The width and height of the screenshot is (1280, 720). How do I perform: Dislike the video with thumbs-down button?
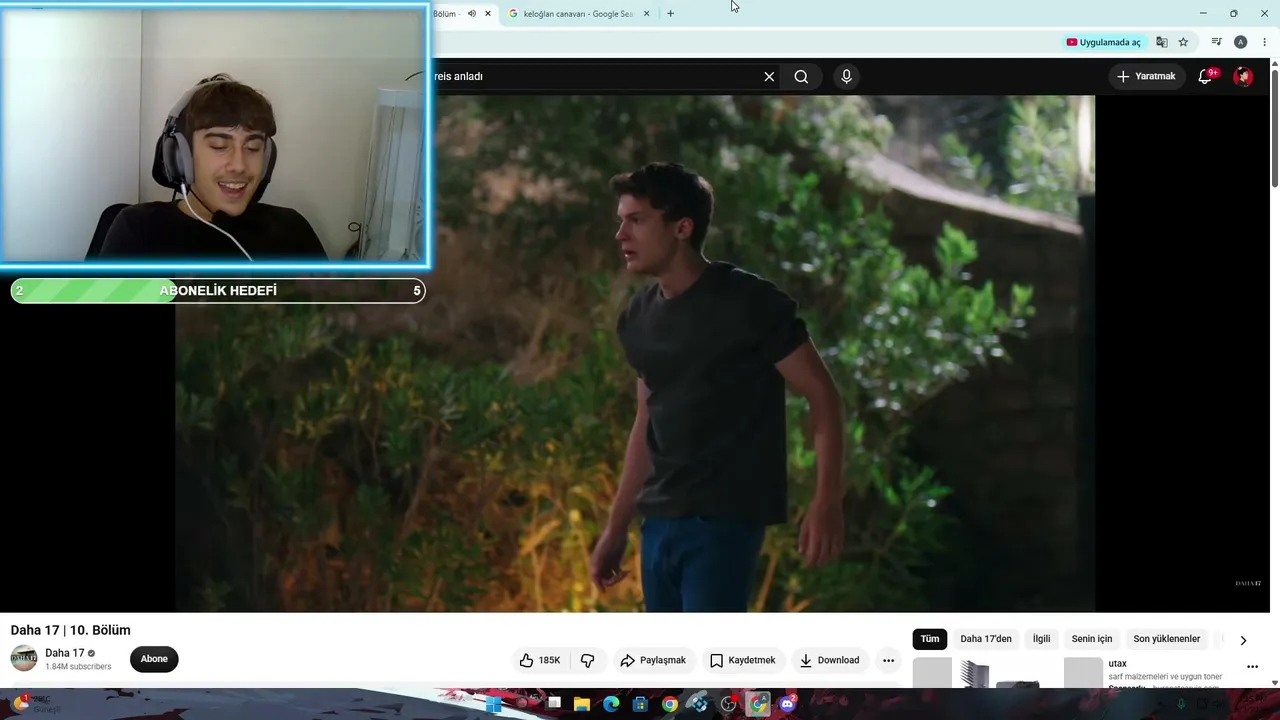pyautogui.click(x=587, y=660)
